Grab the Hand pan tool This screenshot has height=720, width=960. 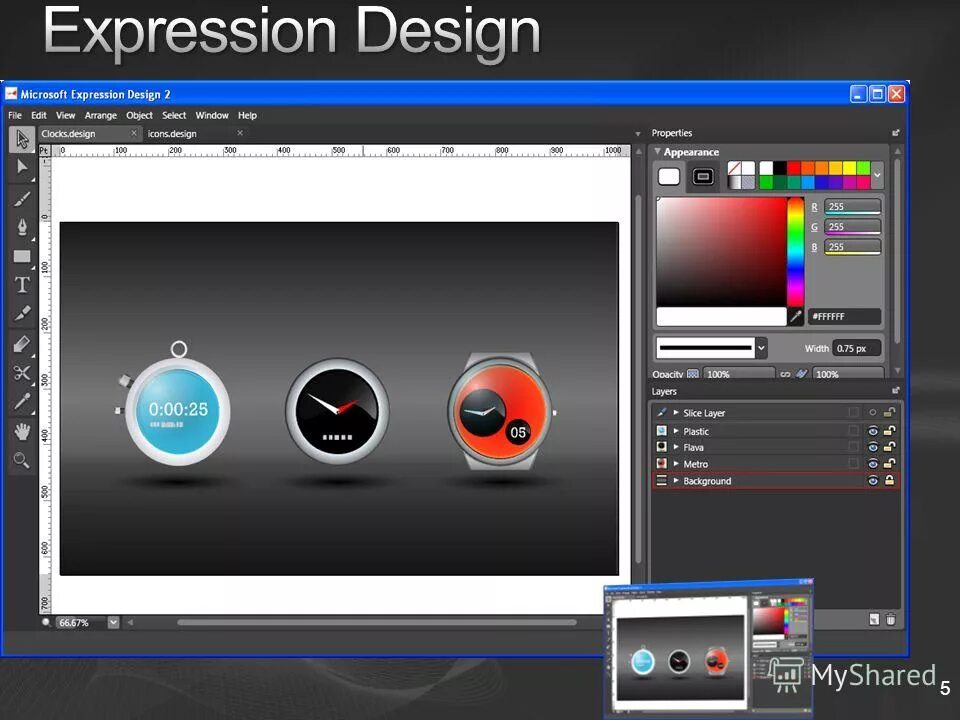22,431
